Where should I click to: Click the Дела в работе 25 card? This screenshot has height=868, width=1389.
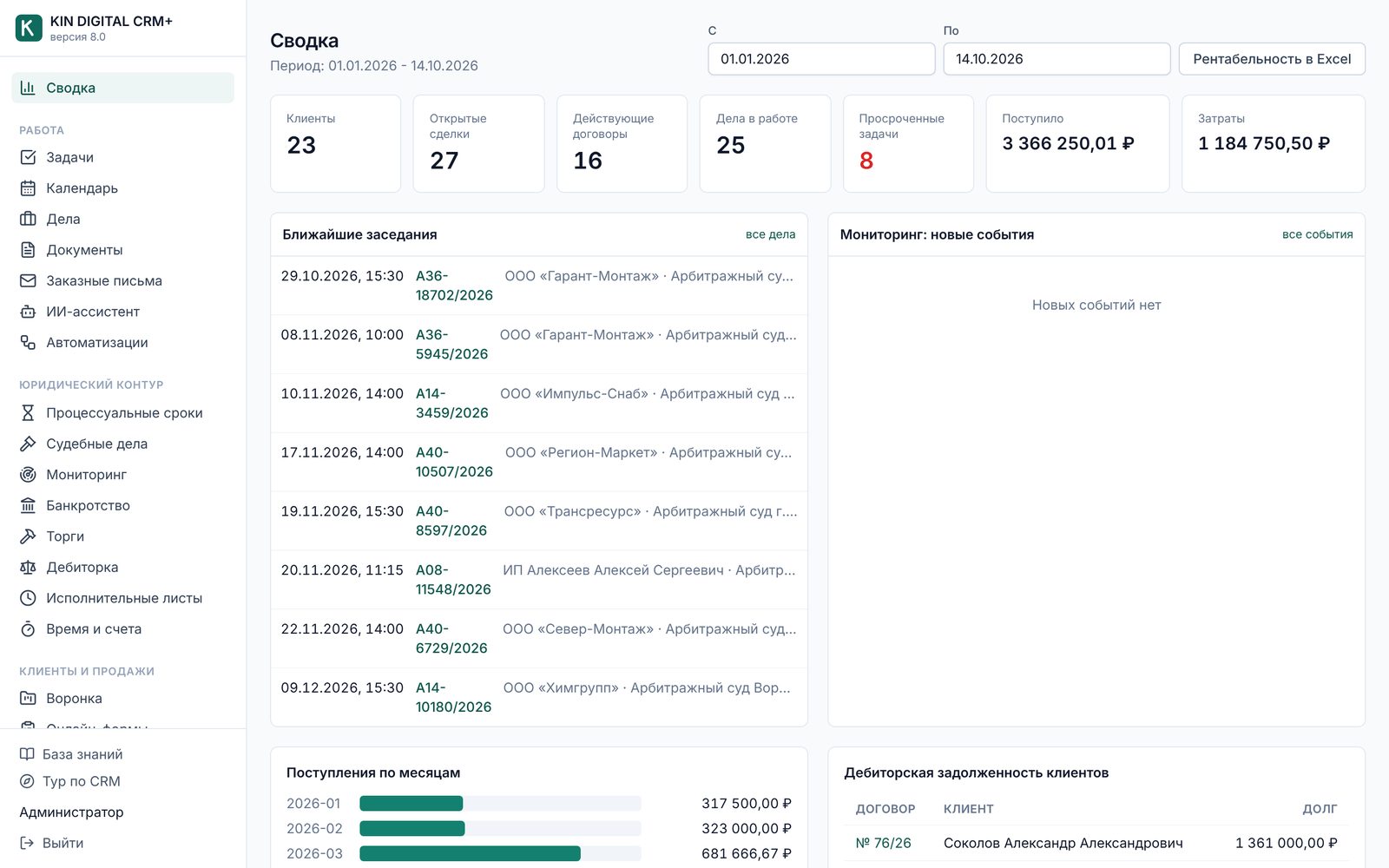pos(765,143)
